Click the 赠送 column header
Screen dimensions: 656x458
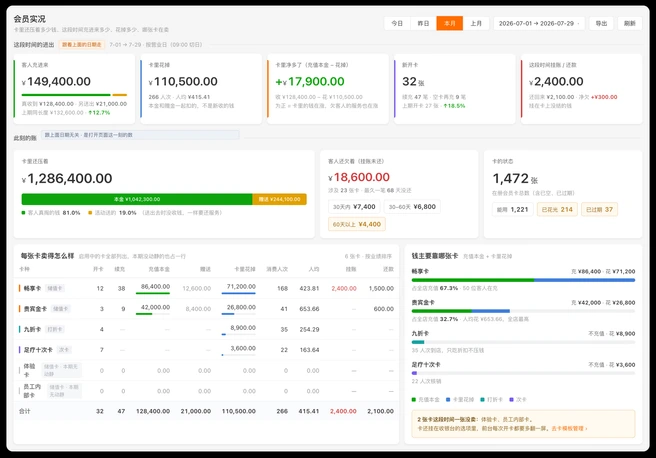coord(205,269)
